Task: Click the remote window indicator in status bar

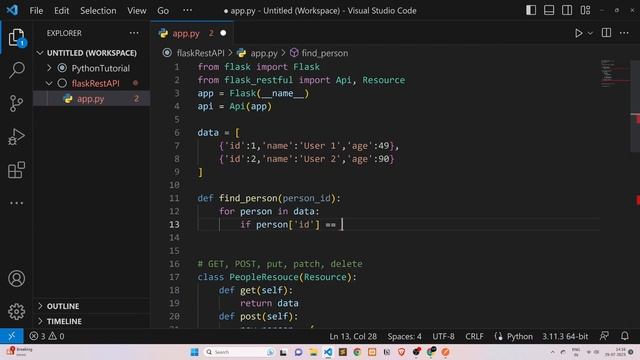Action: point(11,336)
